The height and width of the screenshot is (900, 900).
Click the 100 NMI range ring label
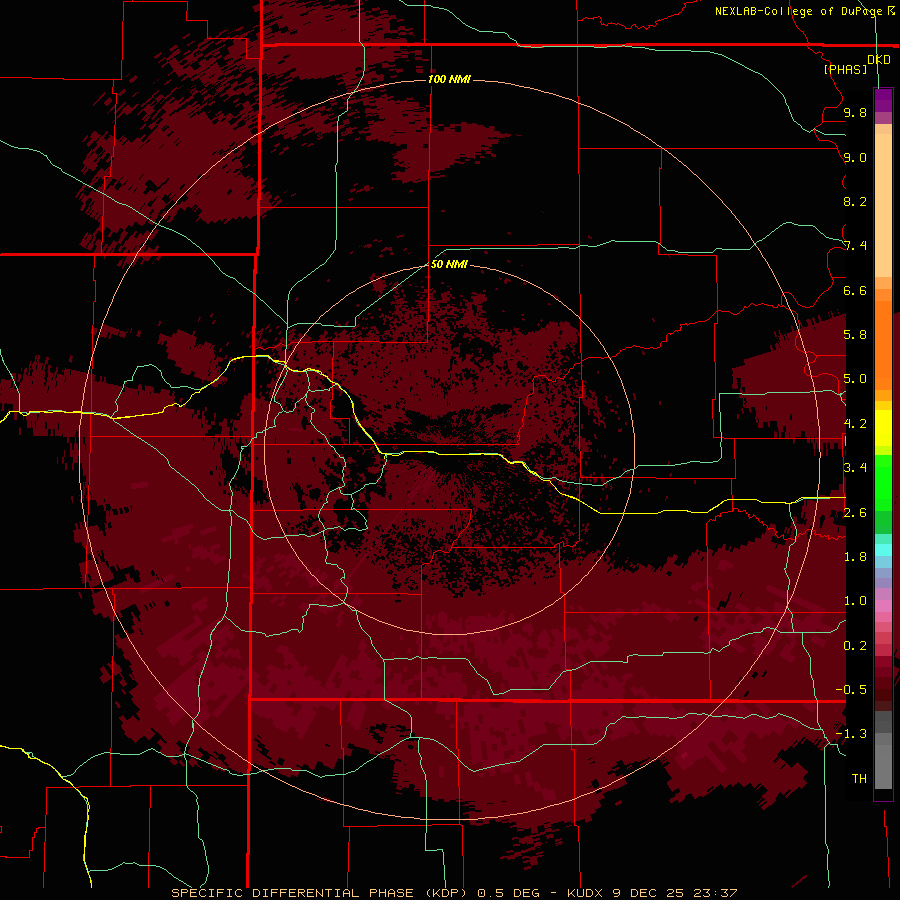tap(449, 79)
